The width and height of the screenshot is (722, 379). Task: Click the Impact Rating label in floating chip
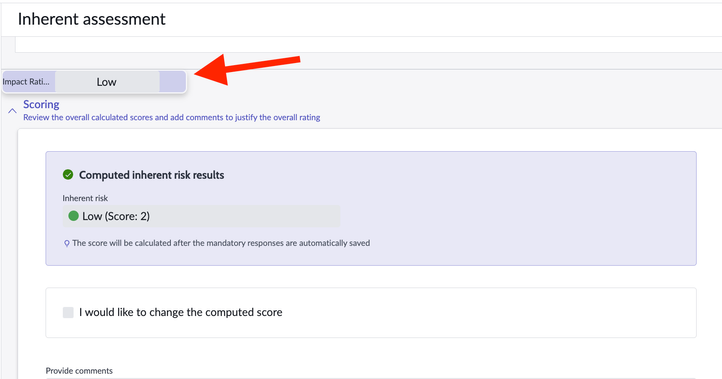point(26,82)
